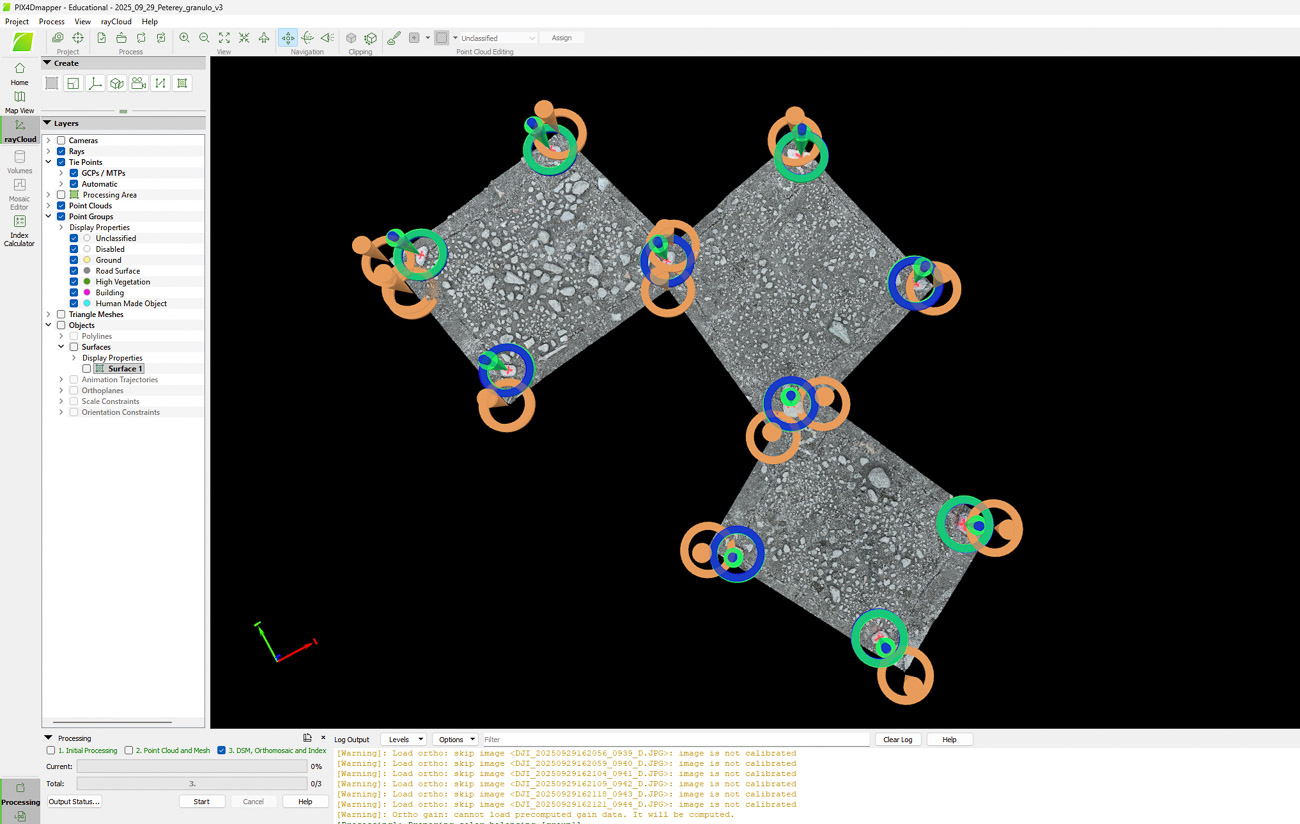This screenshot has height=824, width=1300.
Task: Collapse the Surfaces tree node
Action: (x=61, y=347)
